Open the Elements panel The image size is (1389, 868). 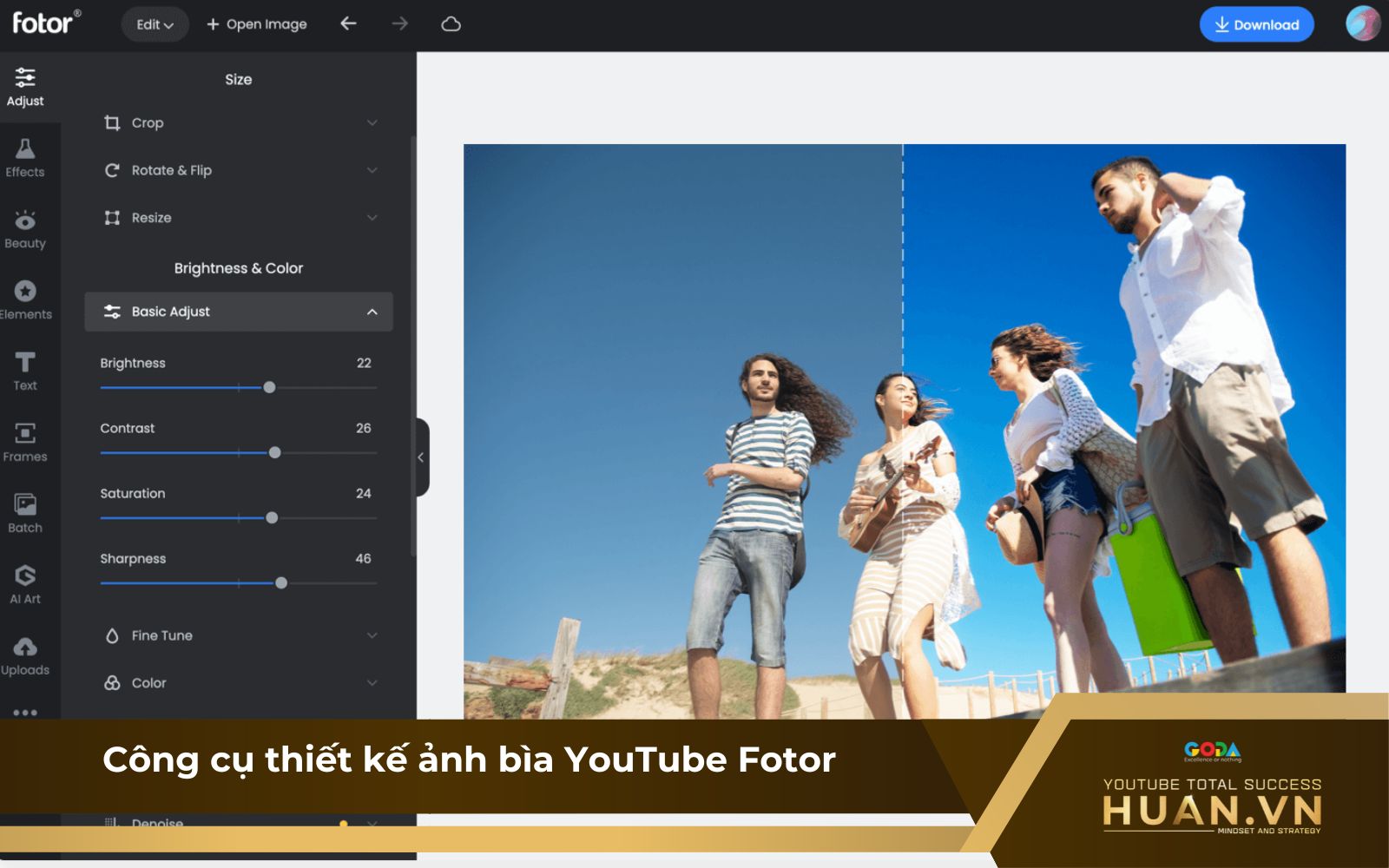pyautogui.click(x=25, y=300)
